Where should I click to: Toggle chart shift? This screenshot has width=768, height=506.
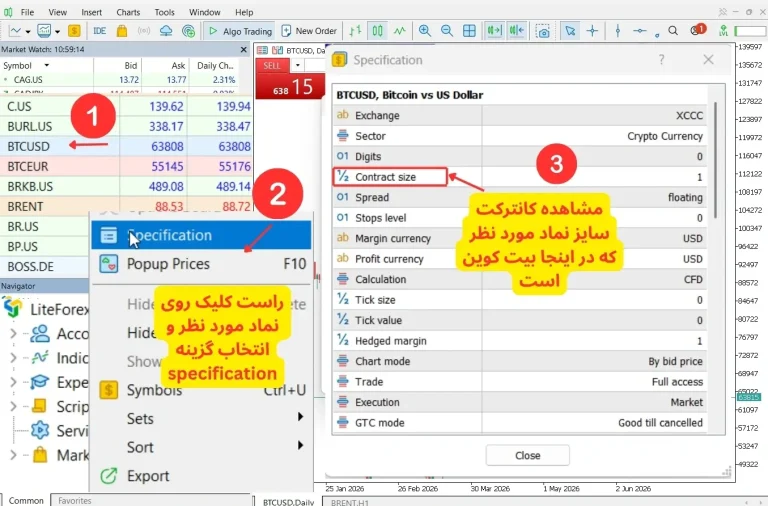coord(517,31)
